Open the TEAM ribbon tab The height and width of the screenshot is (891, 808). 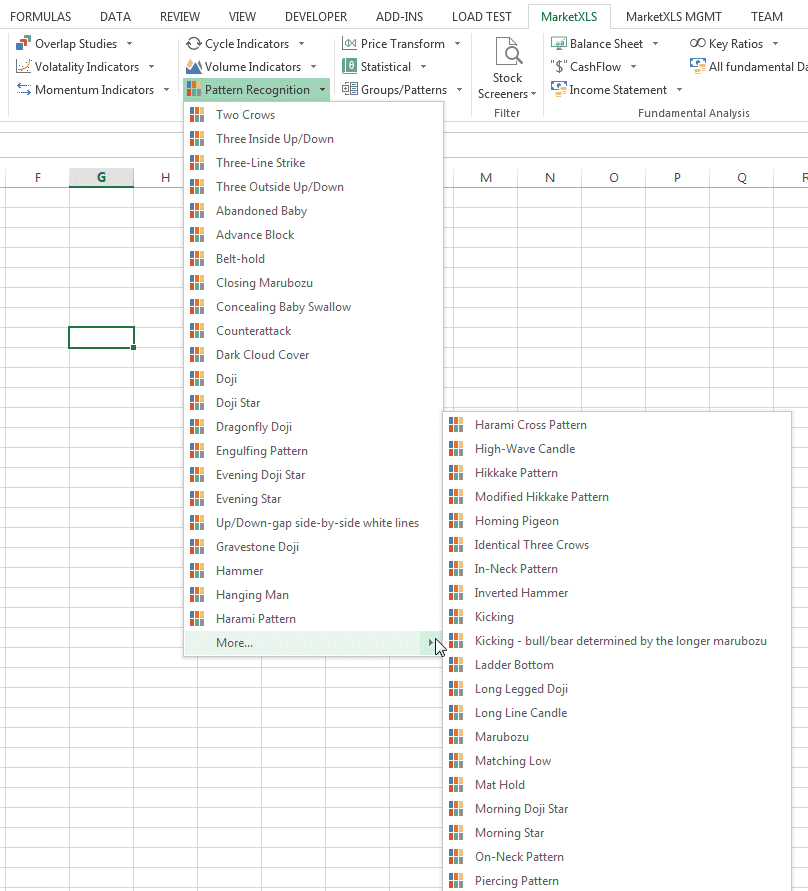pos(767,17)
